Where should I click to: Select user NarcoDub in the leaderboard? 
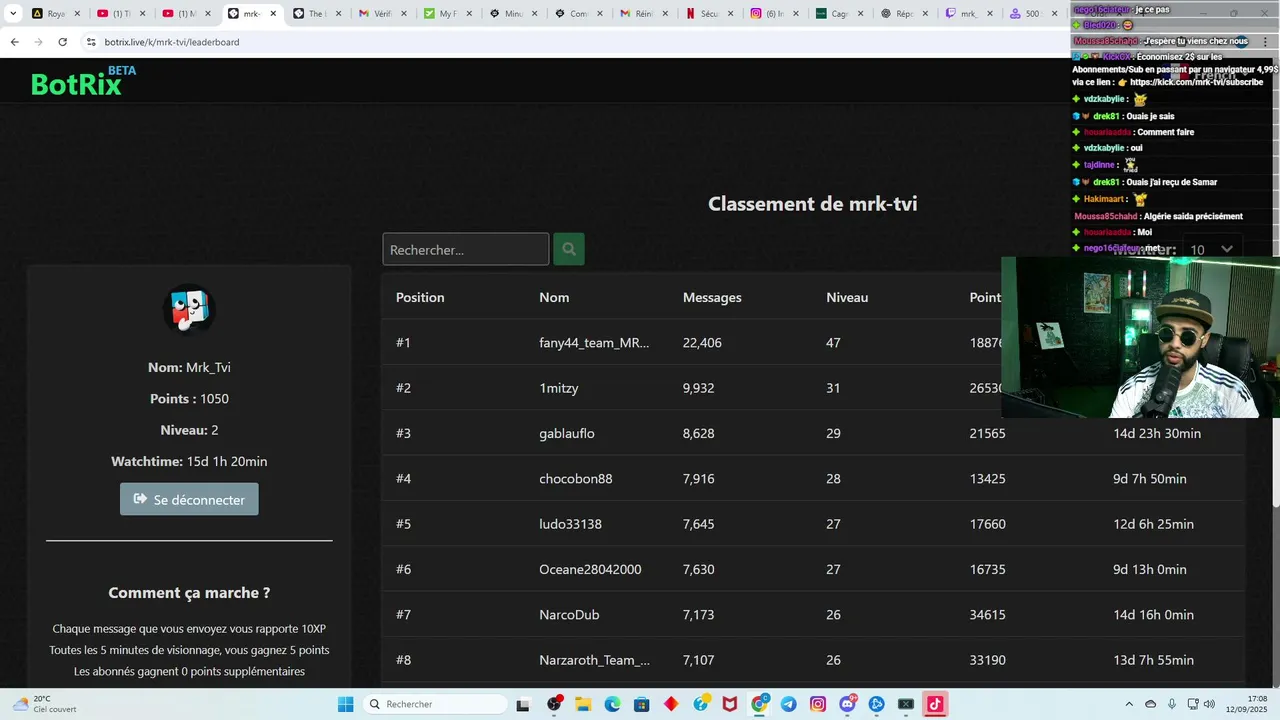tap(569, 615)
